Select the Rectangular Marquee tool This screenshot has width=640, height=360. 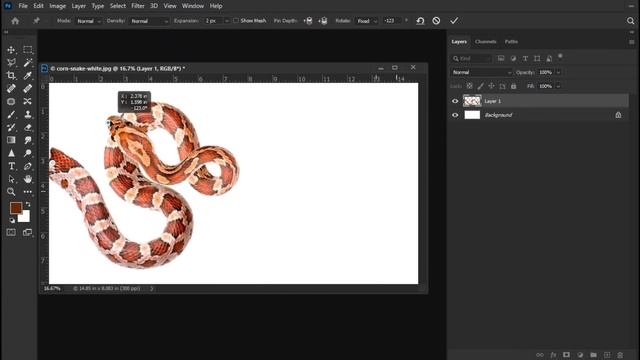[x=27, y=50]
